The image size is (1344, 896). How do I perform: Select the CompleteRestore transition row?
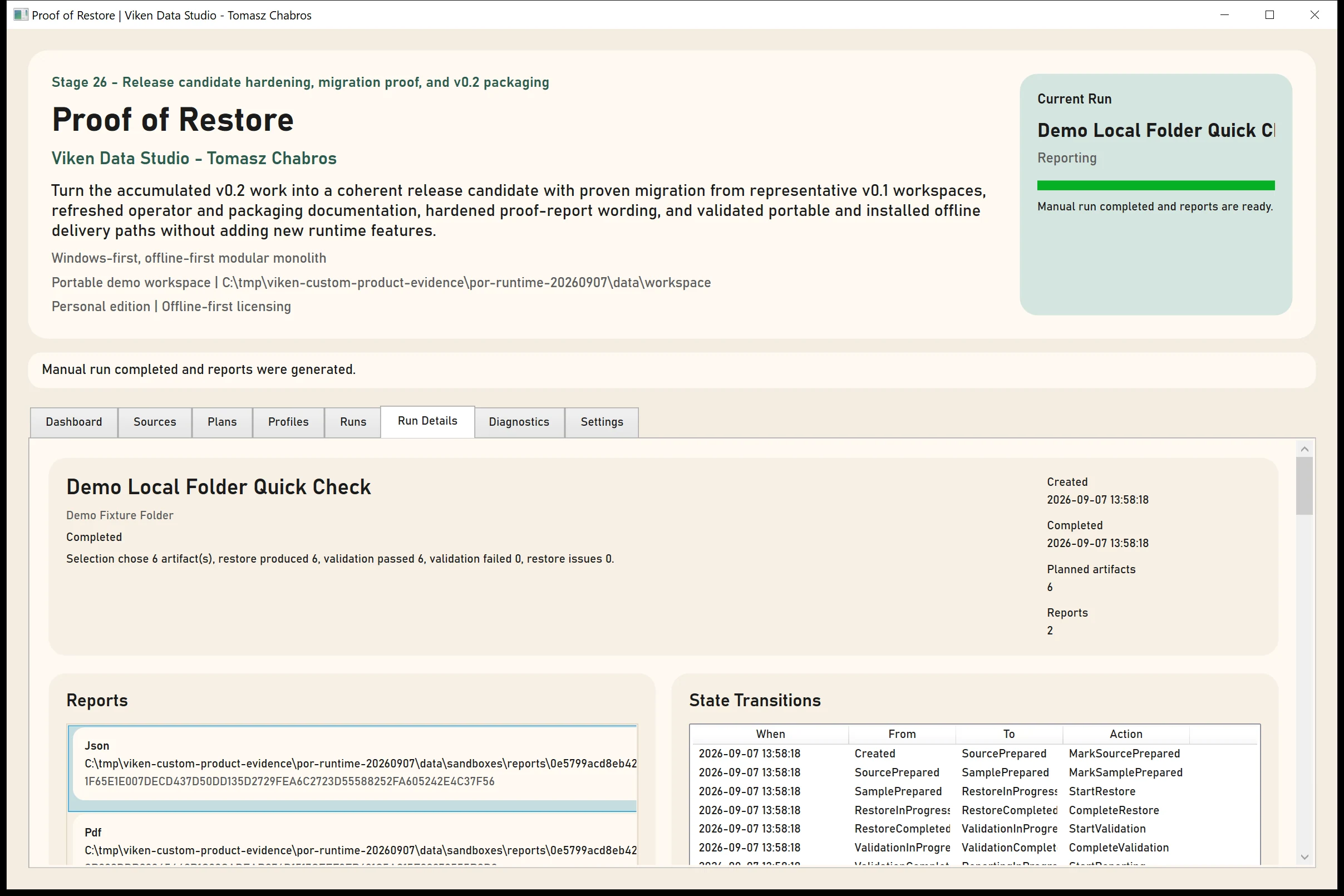(974, 810)
